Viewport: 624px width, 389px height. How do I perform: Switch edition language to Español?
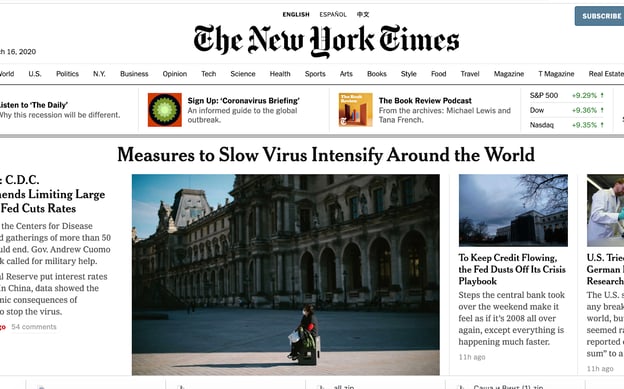[x=333, y=14]
